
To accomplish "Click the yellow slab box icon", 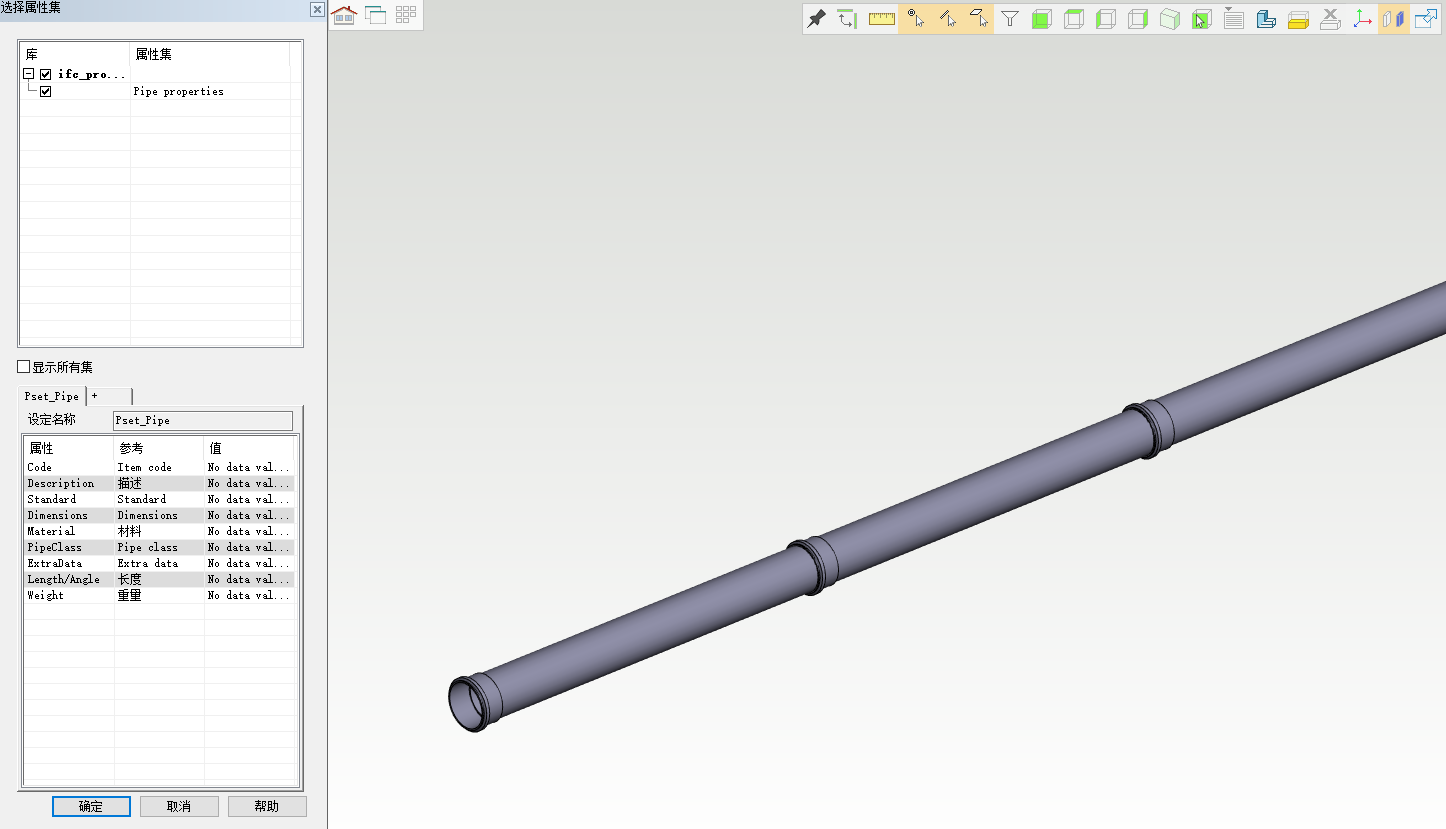I will (x=1298, y=19).
